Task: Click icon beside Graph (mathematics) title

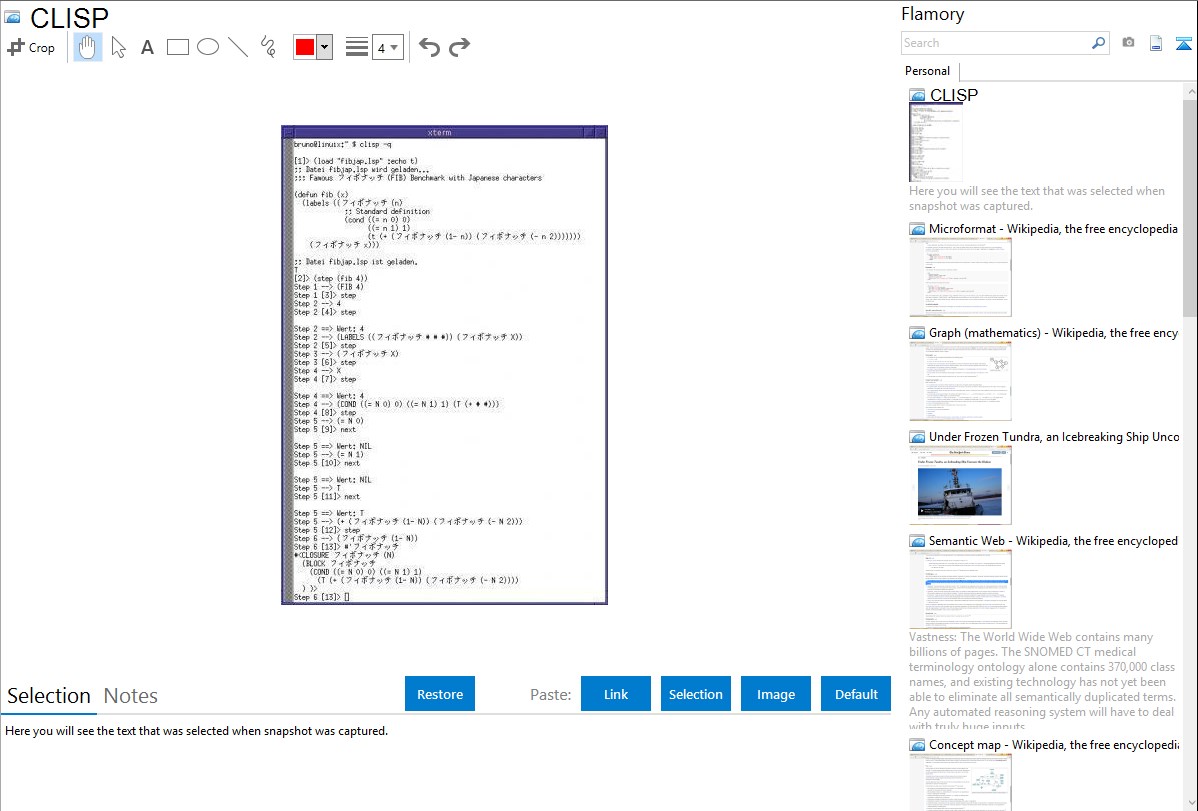Action: click(917, 333)
